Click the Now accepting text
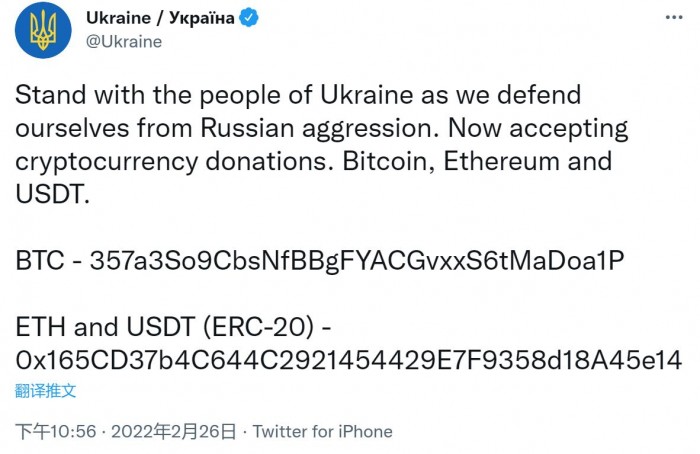Viewport: 700px width, 454px height. point(538,129)
